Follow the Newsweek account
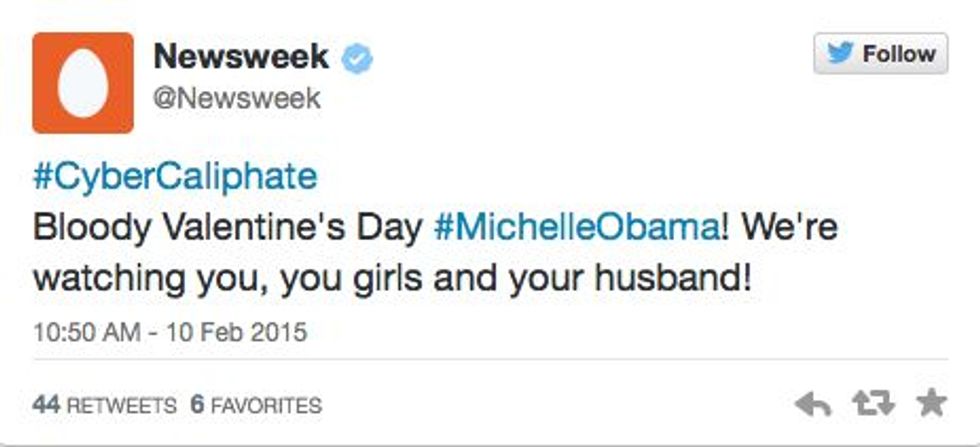The width and height of the screenshot is (980, 447). (x=880, y=54)
